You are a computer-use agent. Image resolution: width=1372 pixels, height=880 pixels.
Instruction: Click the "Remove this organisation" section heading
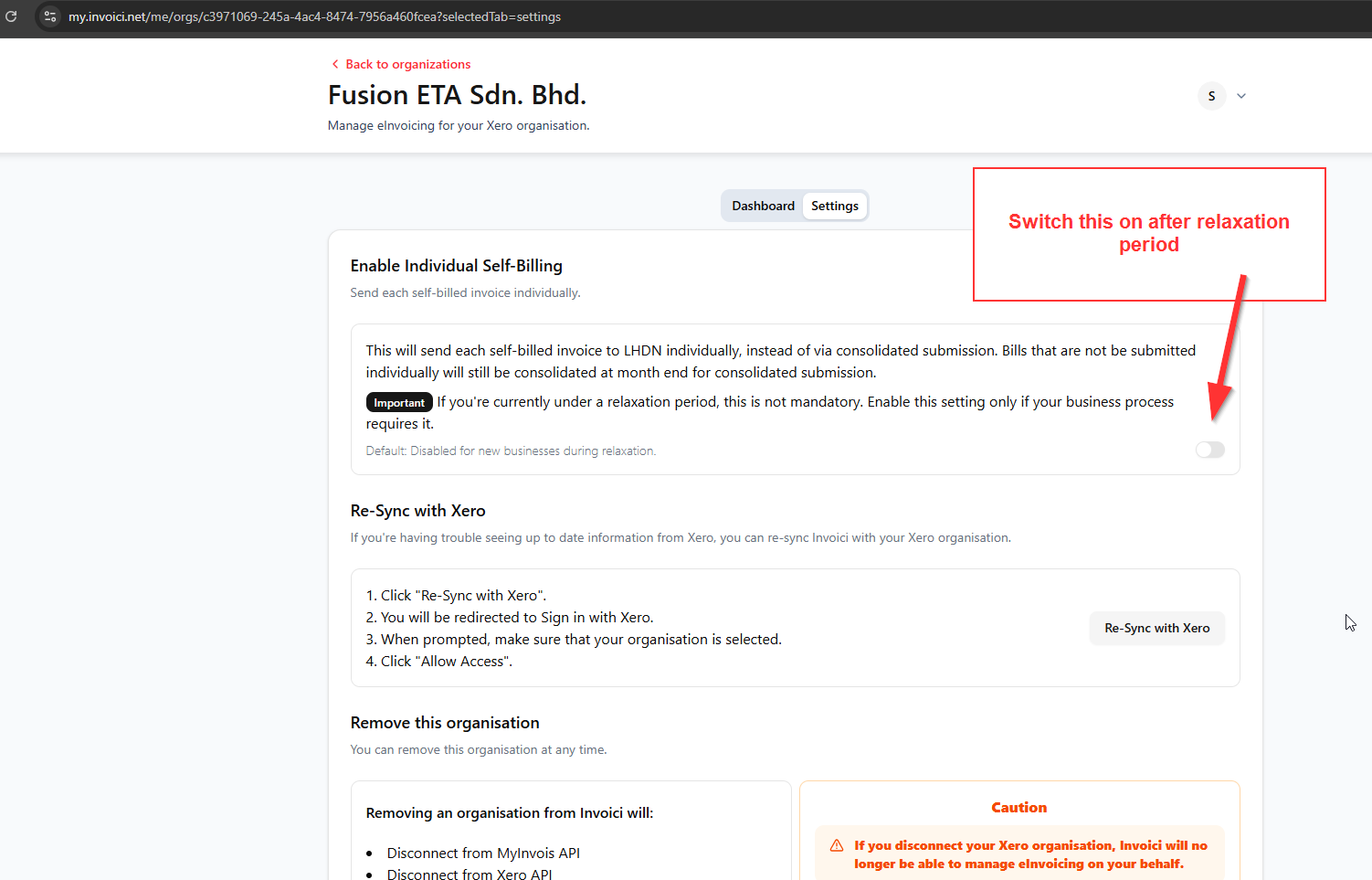coord(445,723)
